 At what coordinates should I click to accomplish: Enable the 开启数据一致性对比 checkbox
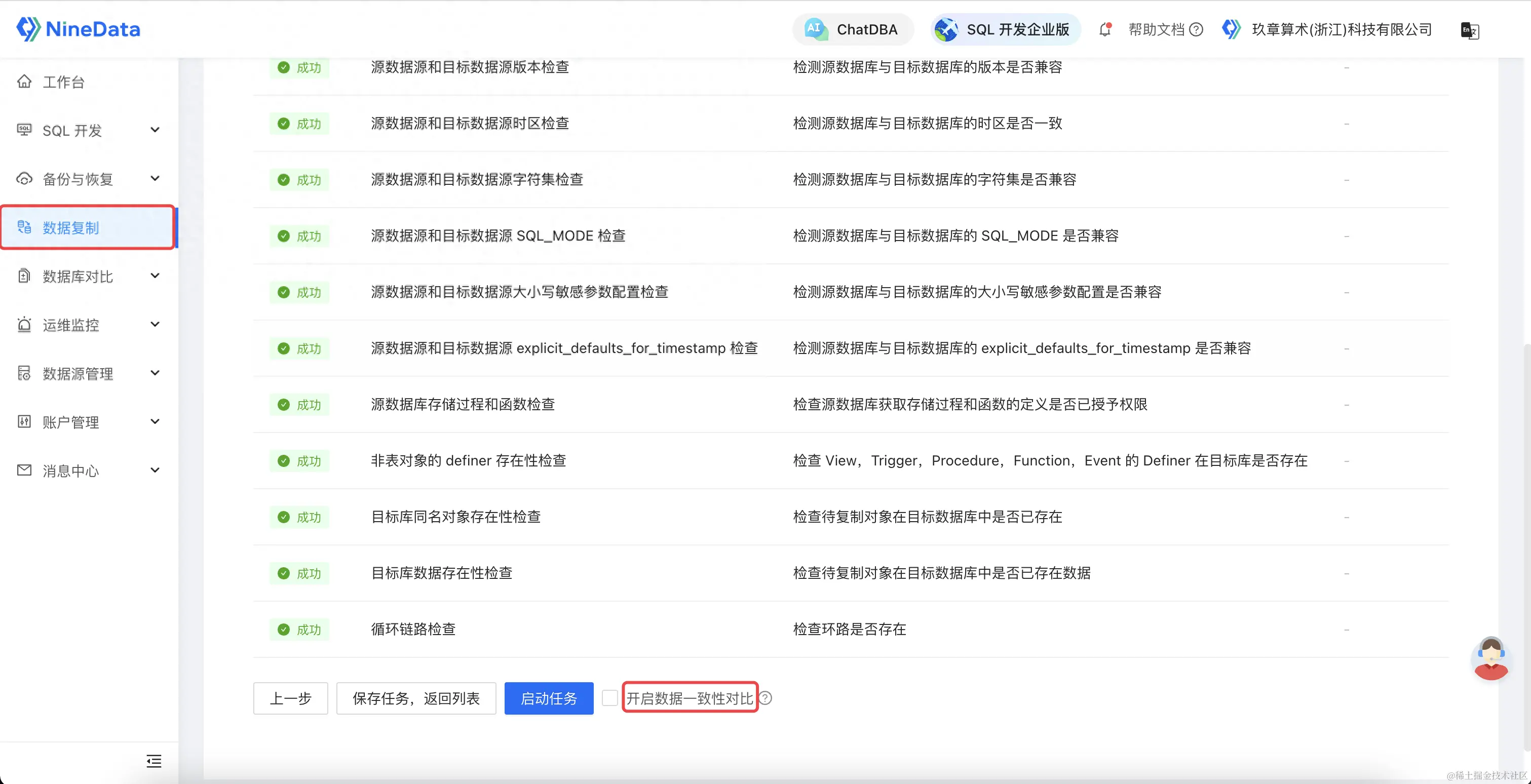pos(610,698)
